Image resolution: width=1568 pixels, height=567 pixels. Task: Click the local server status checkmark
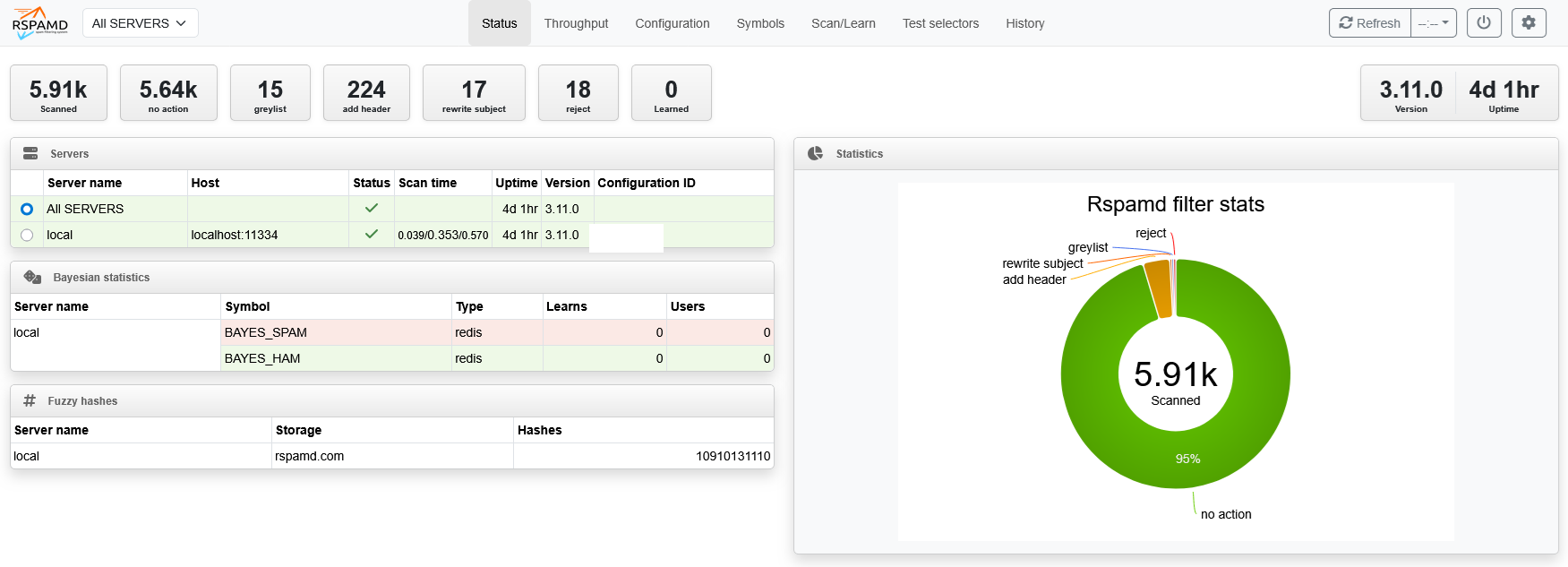tap(372, 234)
